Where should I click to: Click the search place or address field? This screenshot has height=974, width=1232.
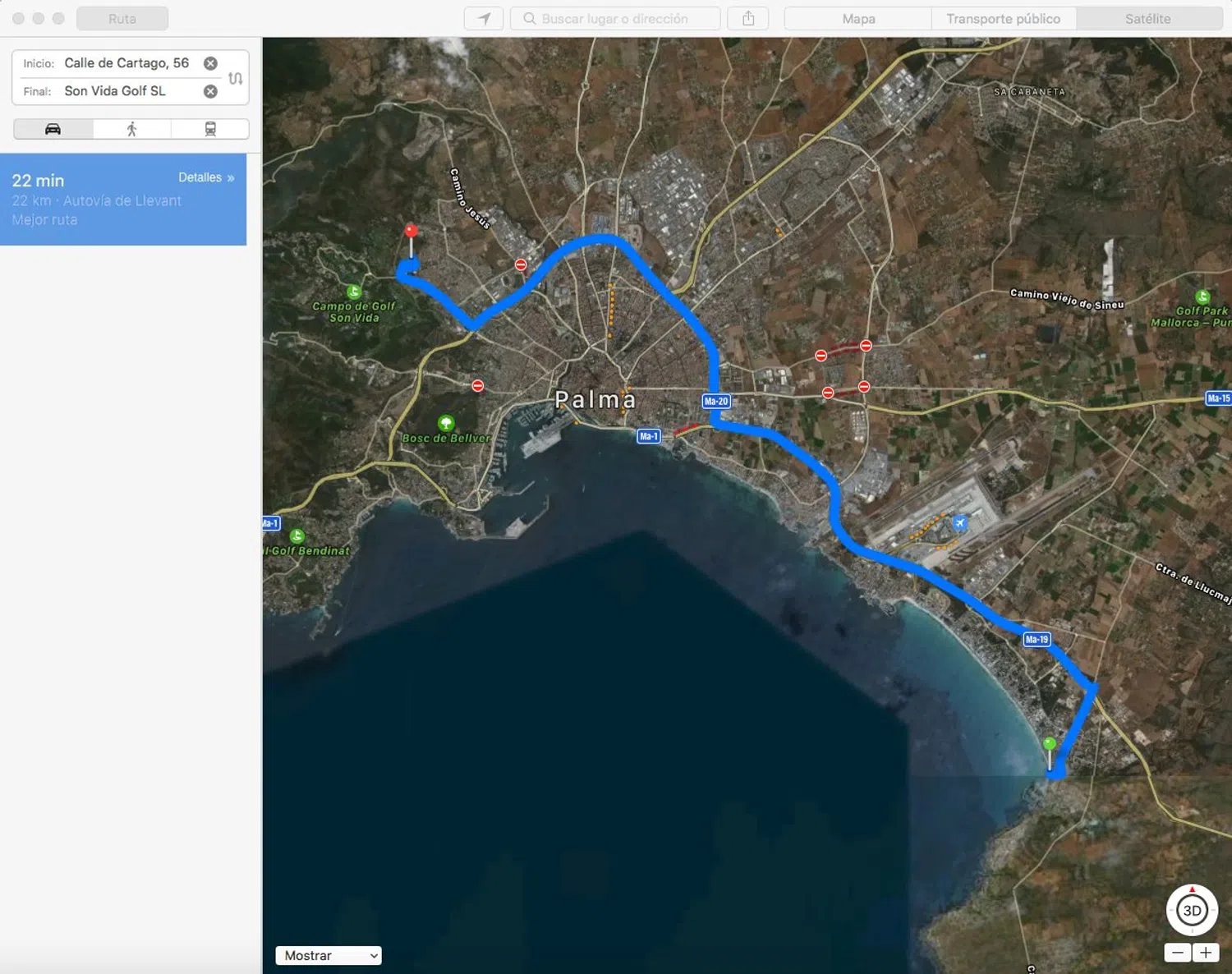(615, 18)
